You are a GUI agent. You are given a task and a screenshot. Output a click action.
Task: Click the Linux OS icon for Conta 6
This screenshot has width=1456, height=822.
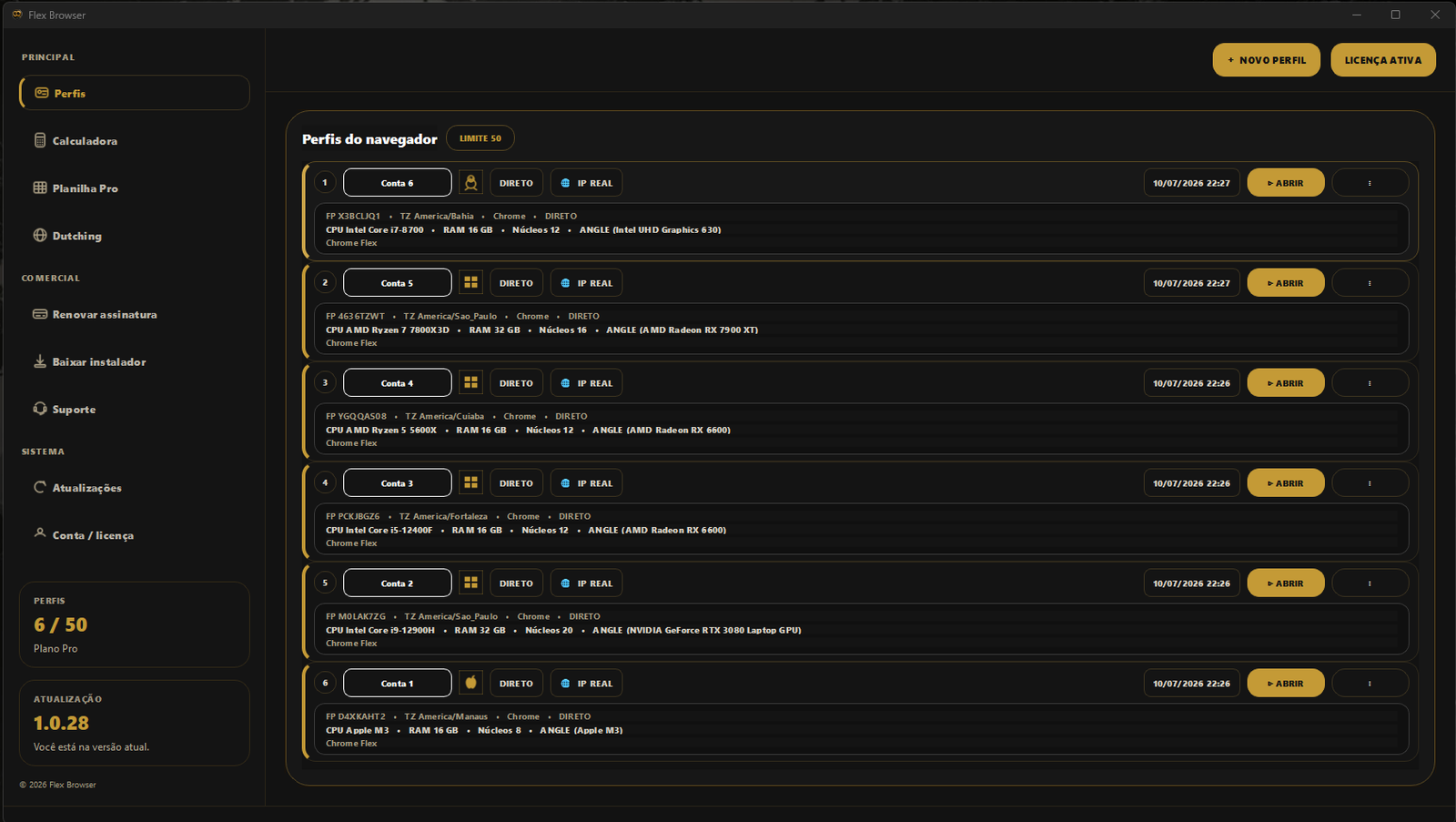(470, 183)
